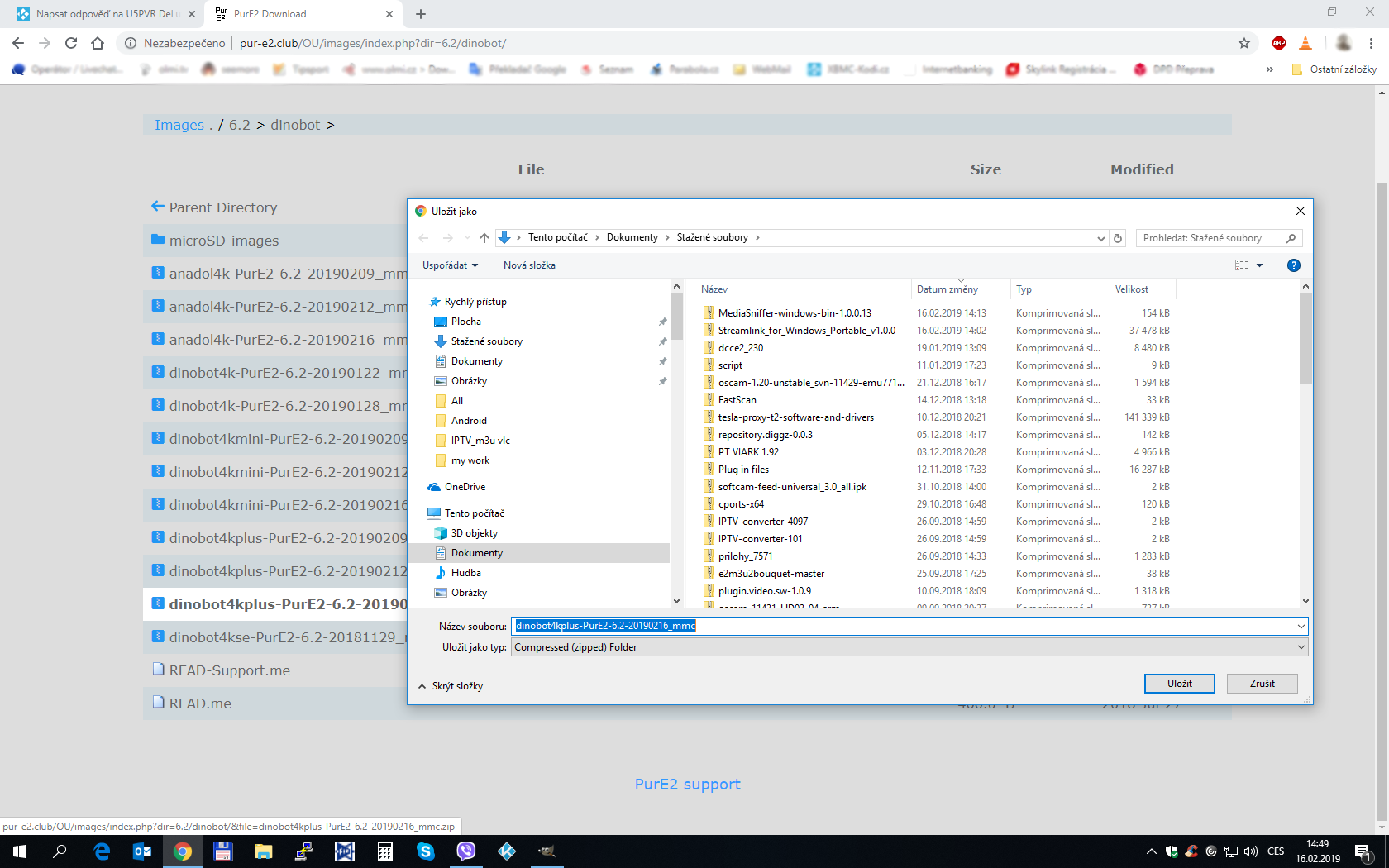This screenshot has width=1389, height=868.
Task: Expand the address path history dropdown
Action: tap(1100, 238)
